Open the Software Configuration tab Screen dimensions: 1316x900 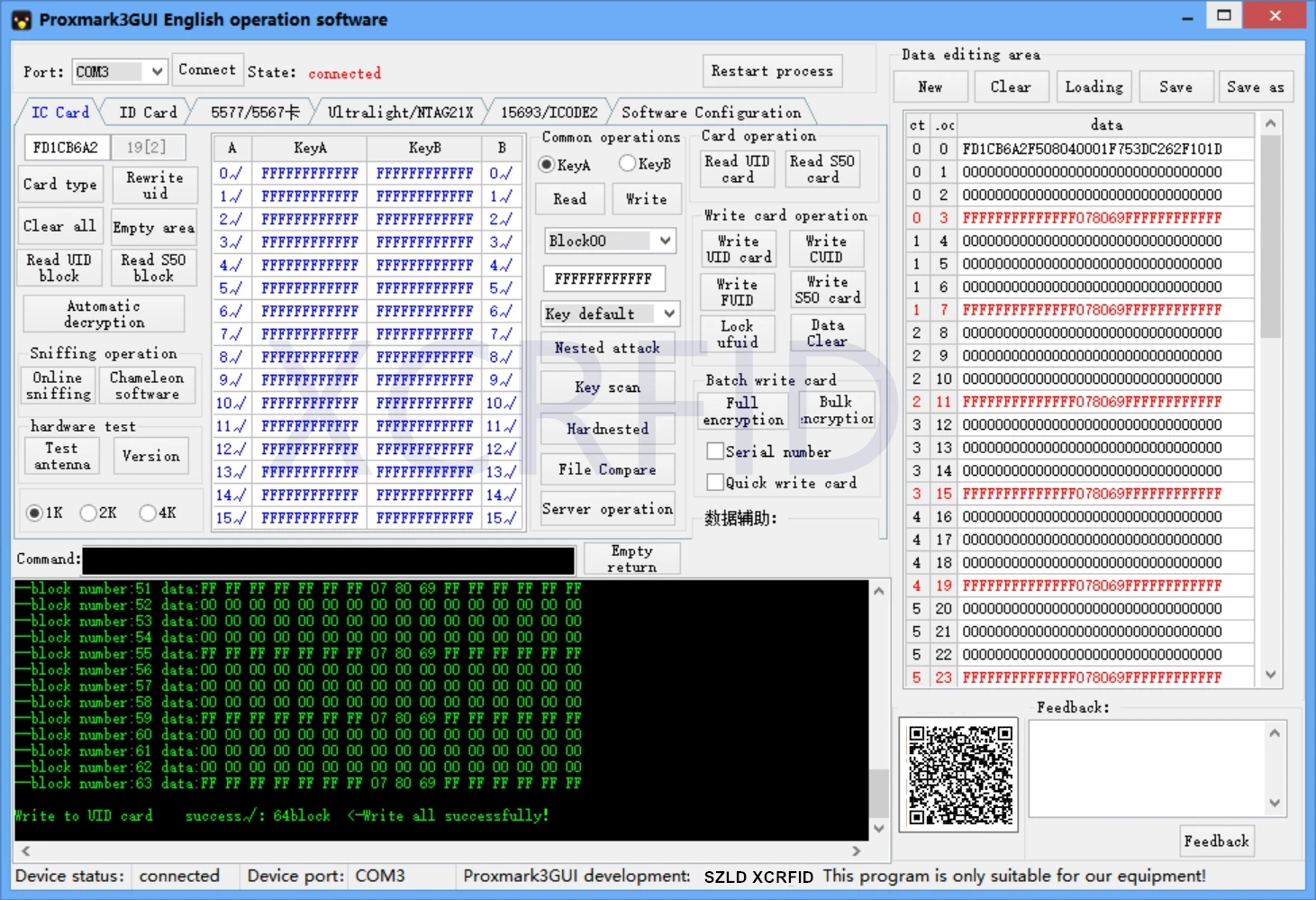pos(711,113)
